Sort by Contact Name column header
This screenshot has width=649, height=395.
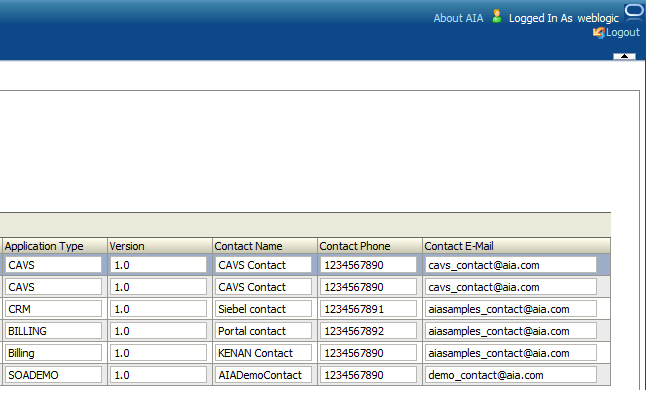point(265,246)
